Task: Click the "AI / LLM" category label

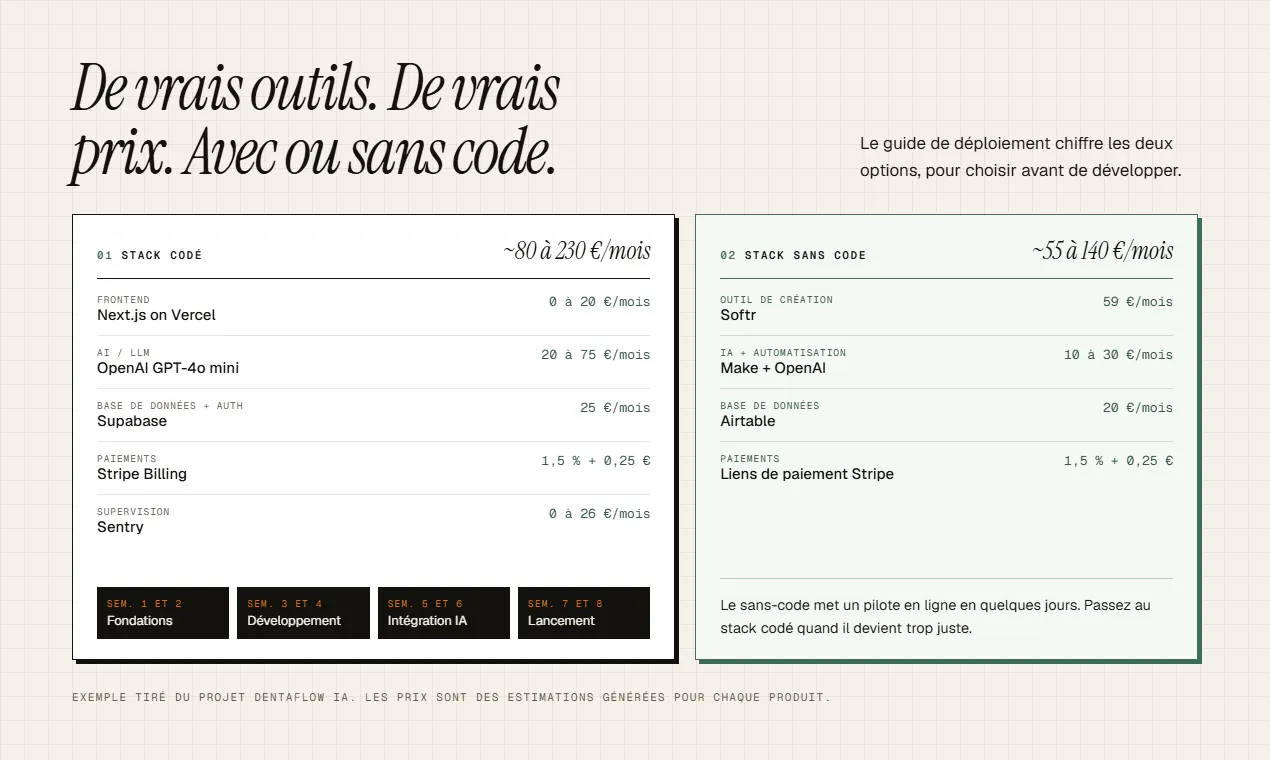Action: pyautogui.click(x=123, y=353)
